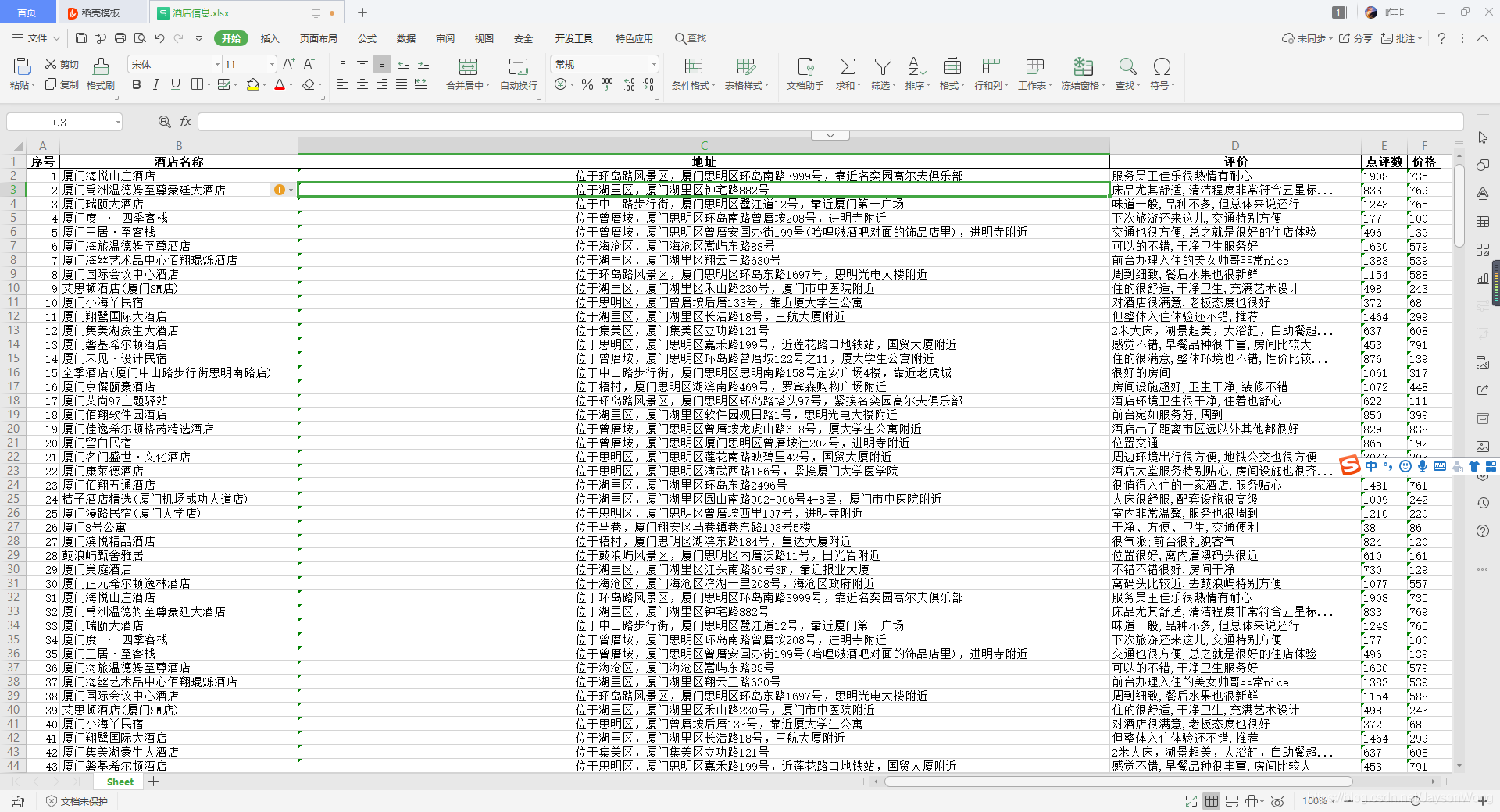Switch to fullscreen view in status bar
The width and height of the screenshot is (1500, 812).
pos(1191,801)
